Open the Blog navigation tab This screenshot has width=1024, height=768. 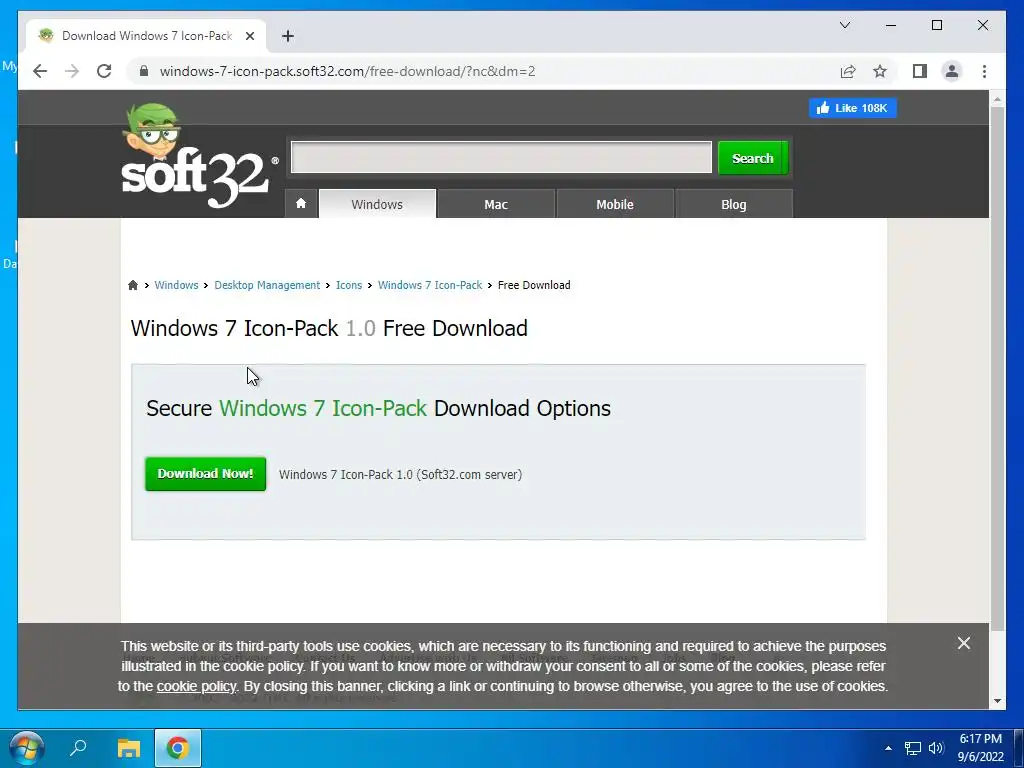coord(733,204)
